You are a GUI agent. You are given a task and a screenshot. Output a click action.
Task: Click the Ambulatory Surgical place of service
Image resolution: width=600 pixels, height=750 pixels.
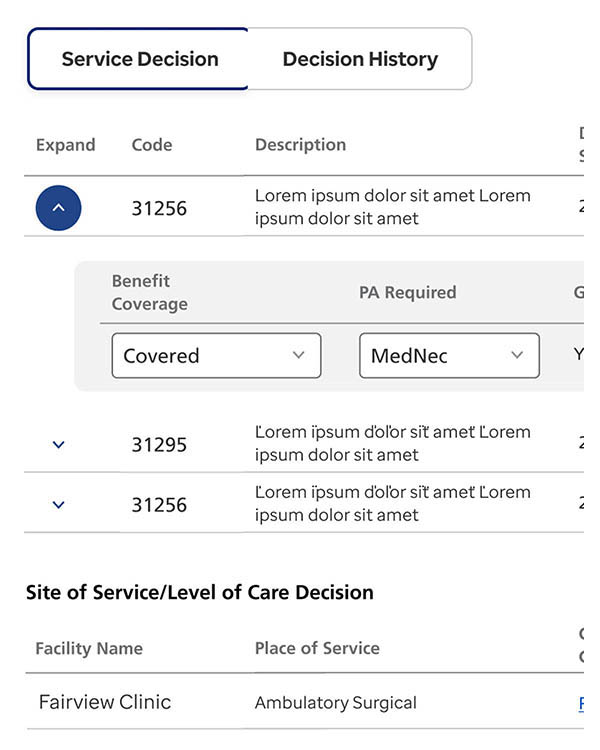pyautogui.click(x=335, y=703)
